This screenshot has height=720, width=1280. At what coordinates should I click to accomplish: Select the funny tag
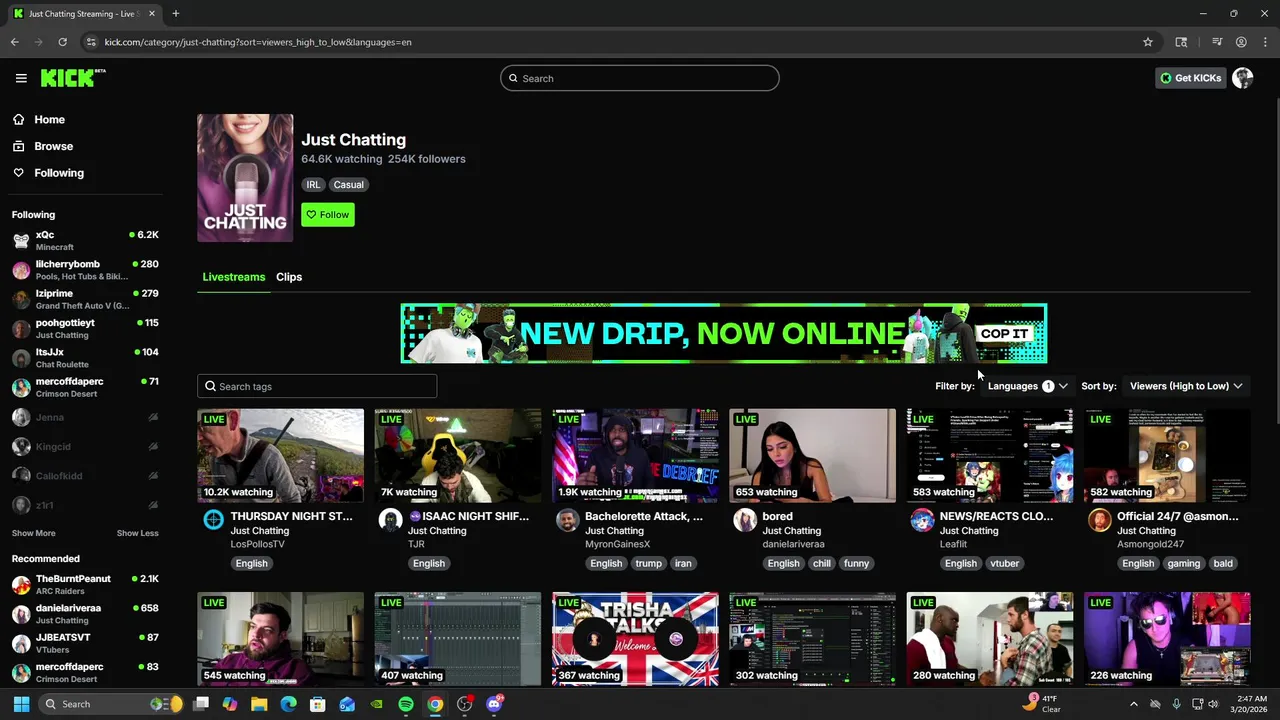[x=856, y=564]
